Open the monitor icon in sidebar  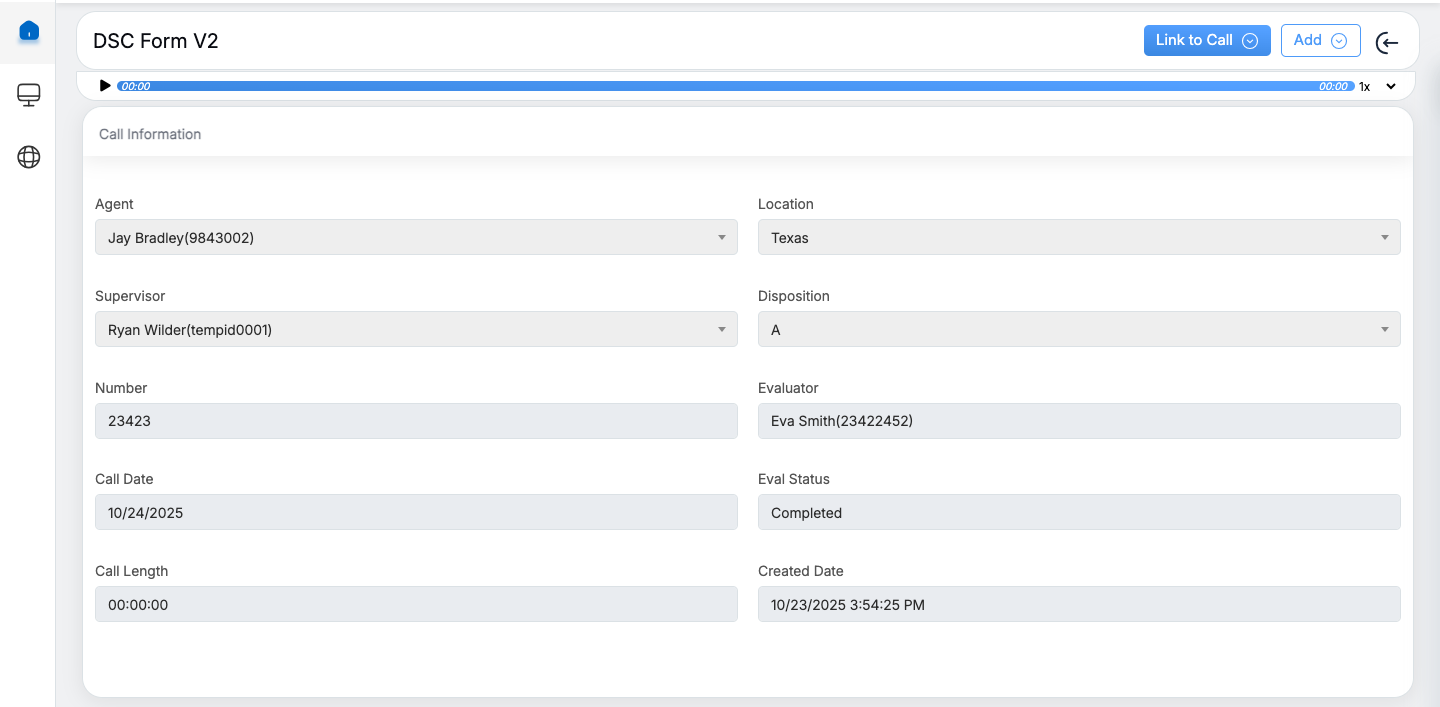[29, 95]
